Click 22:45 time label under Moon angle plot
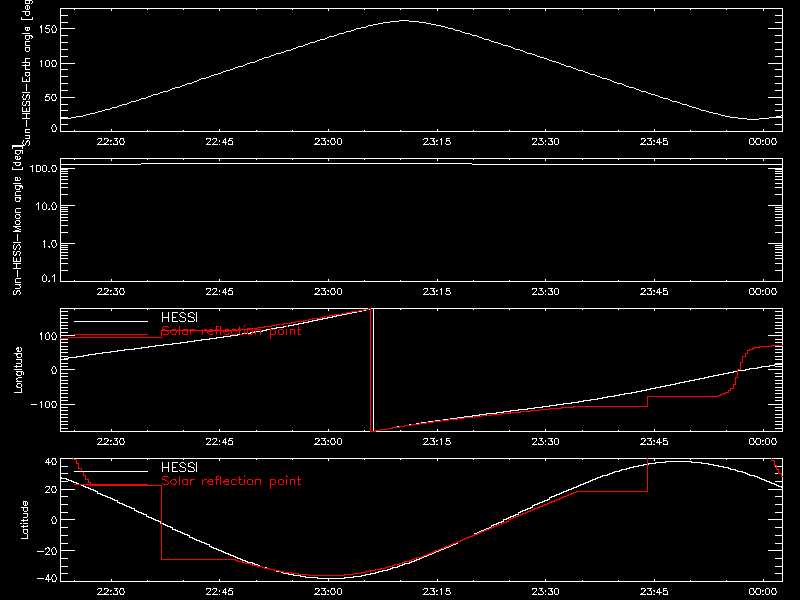 pyautogui.click(x=219, y=292)
